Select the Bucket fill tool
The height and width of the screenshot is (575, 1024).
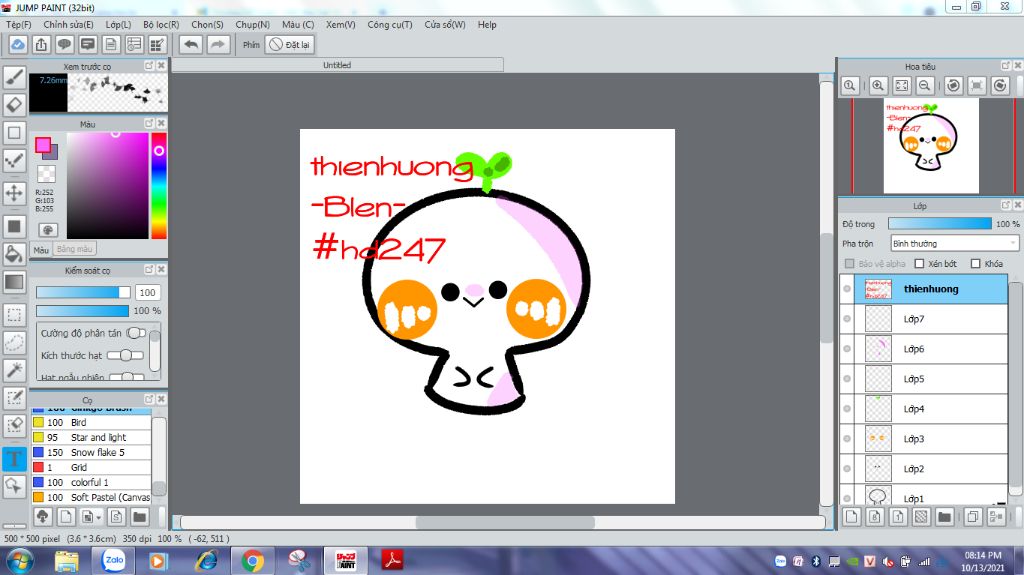pos(14,254)
